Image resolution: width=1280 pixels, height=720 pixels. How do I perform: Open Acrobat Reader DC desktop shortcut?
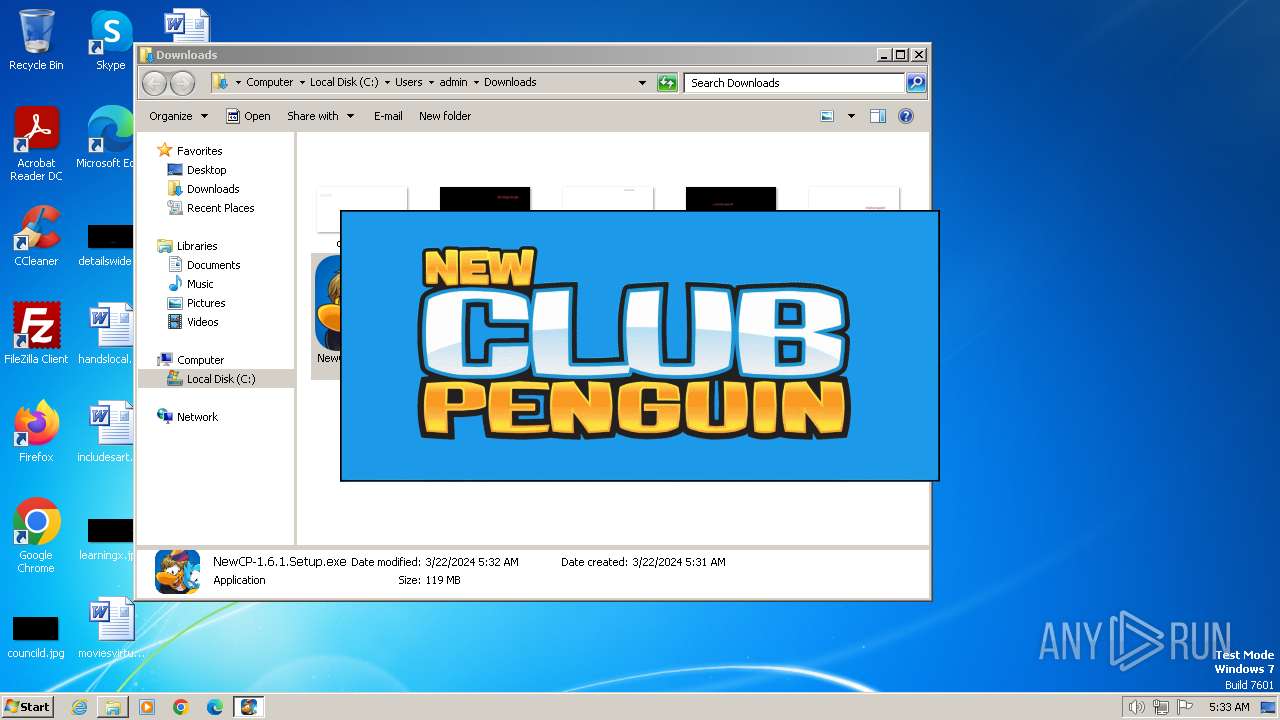(36, 144)
